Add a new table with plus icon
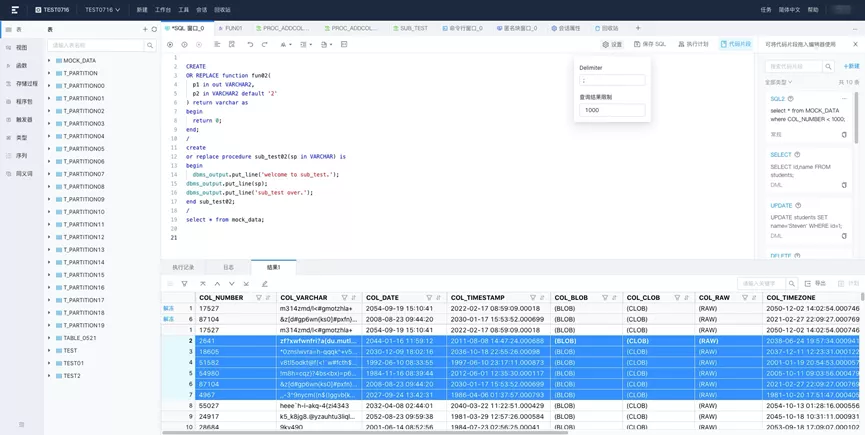The height and width of the screenshot is (435, 865). [x=145, y=29]
